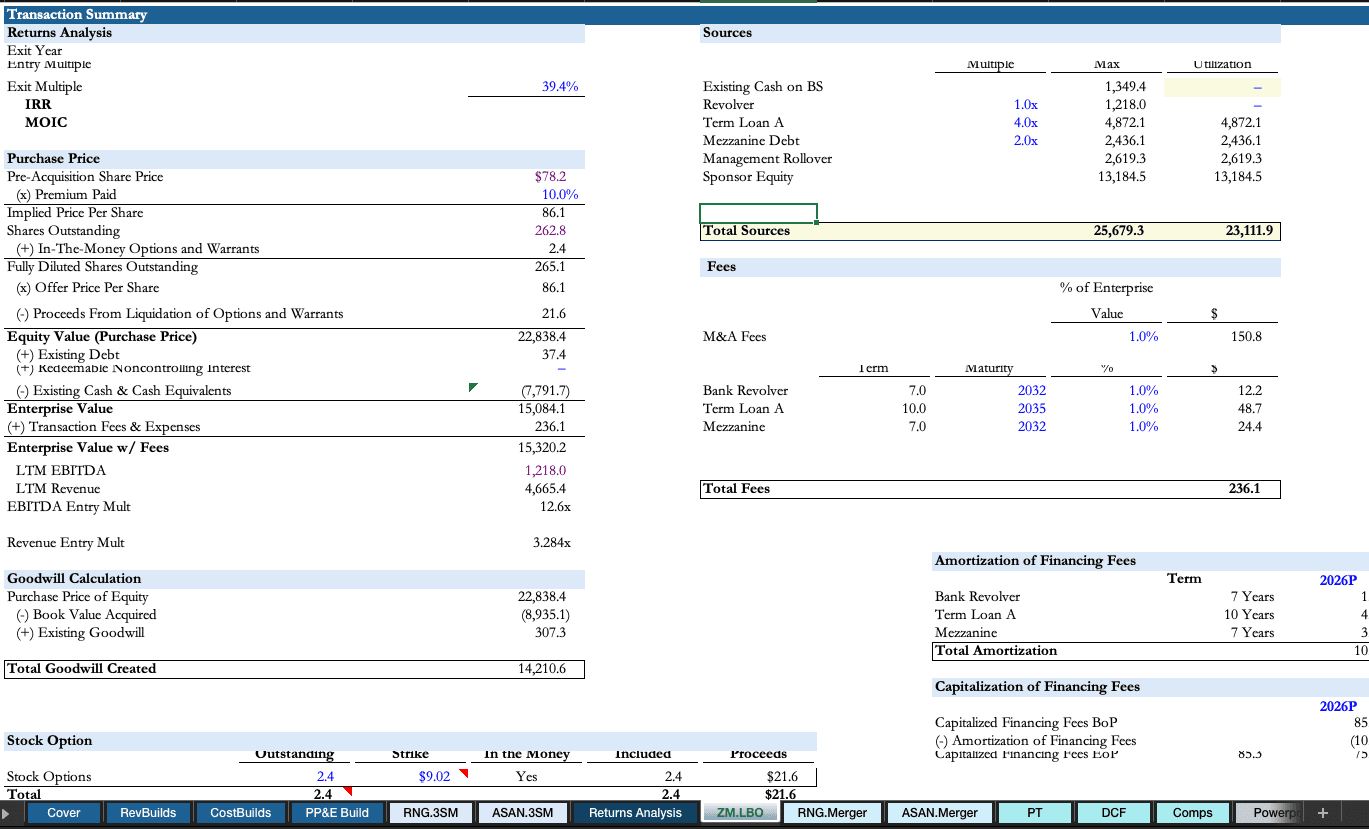Click the green error indicator in the Existing Cash row

point(473,387)
